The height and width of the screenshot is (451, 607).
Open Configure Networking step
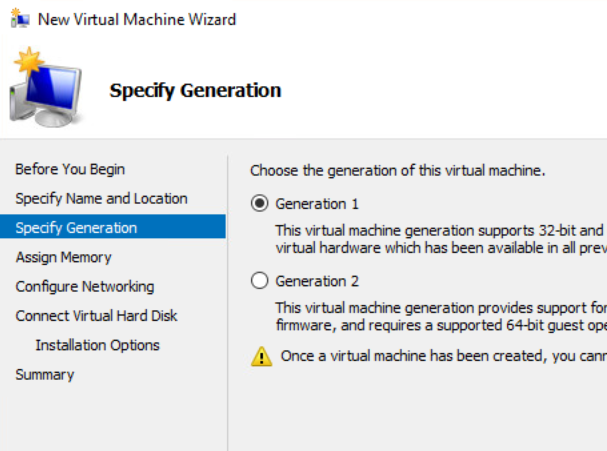coord(85,287)
